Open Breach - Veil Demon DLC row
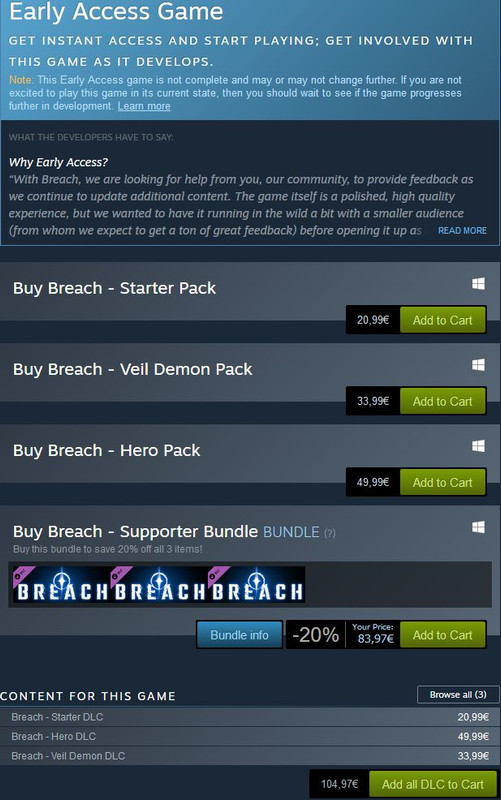Image resolution: width=501 pixels, height=800 pixels. click(x=250, y=756)
